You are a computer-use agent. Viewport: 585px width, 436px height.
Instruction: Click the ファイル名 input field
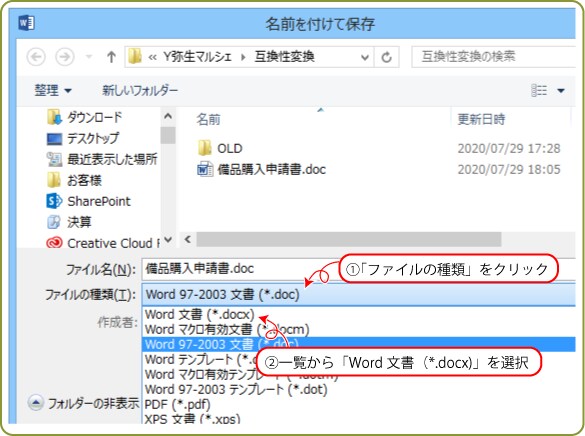[x=358, y=269]
